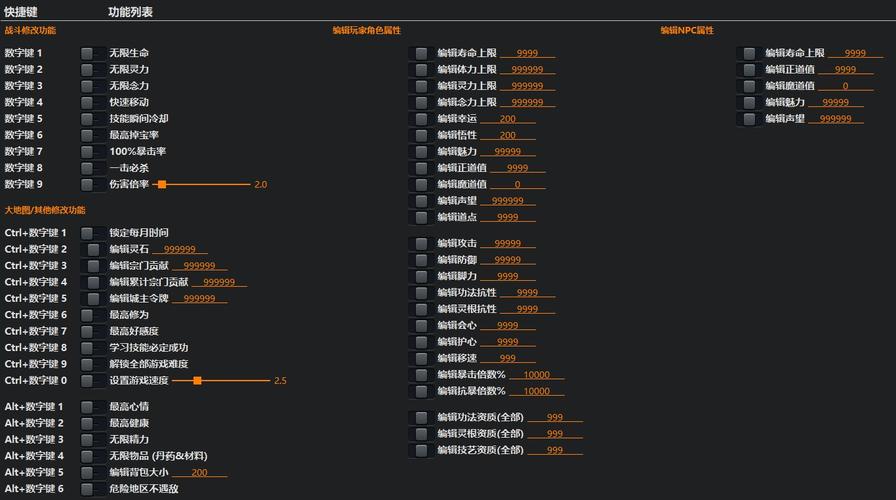Toggle 编辑防御 switch

[421, 260]
